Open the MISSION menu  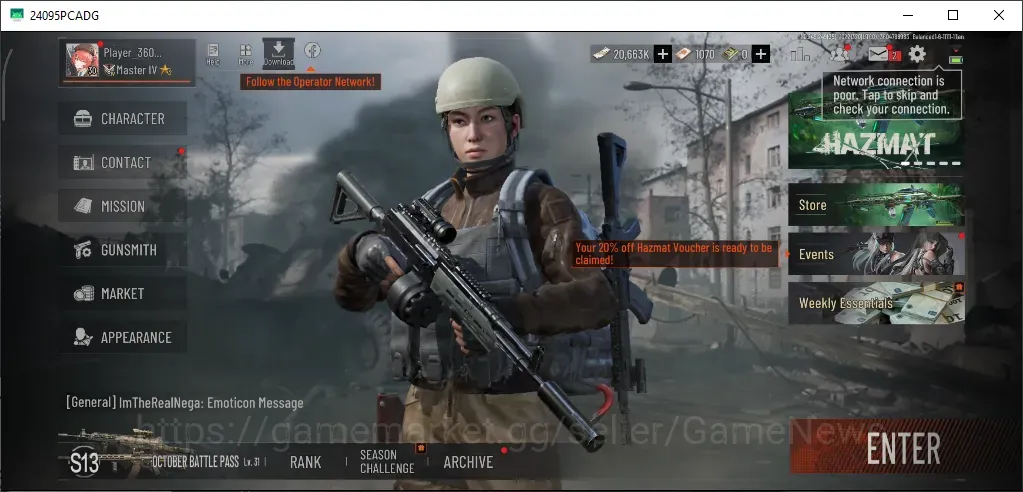[123, 206]
